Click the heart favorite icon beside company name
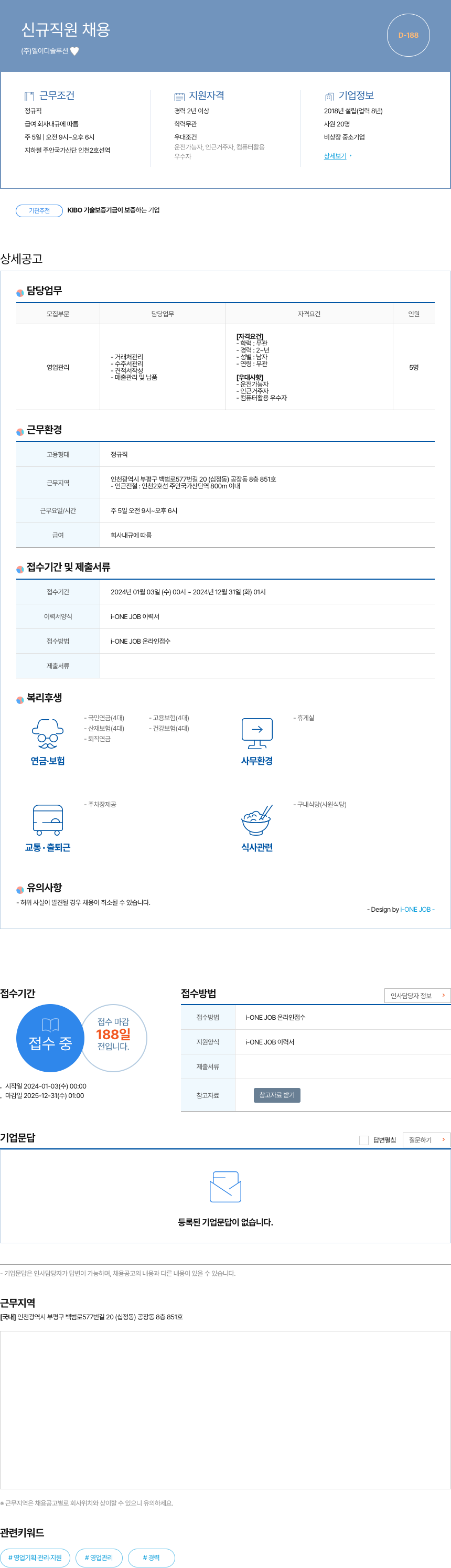 74,51
